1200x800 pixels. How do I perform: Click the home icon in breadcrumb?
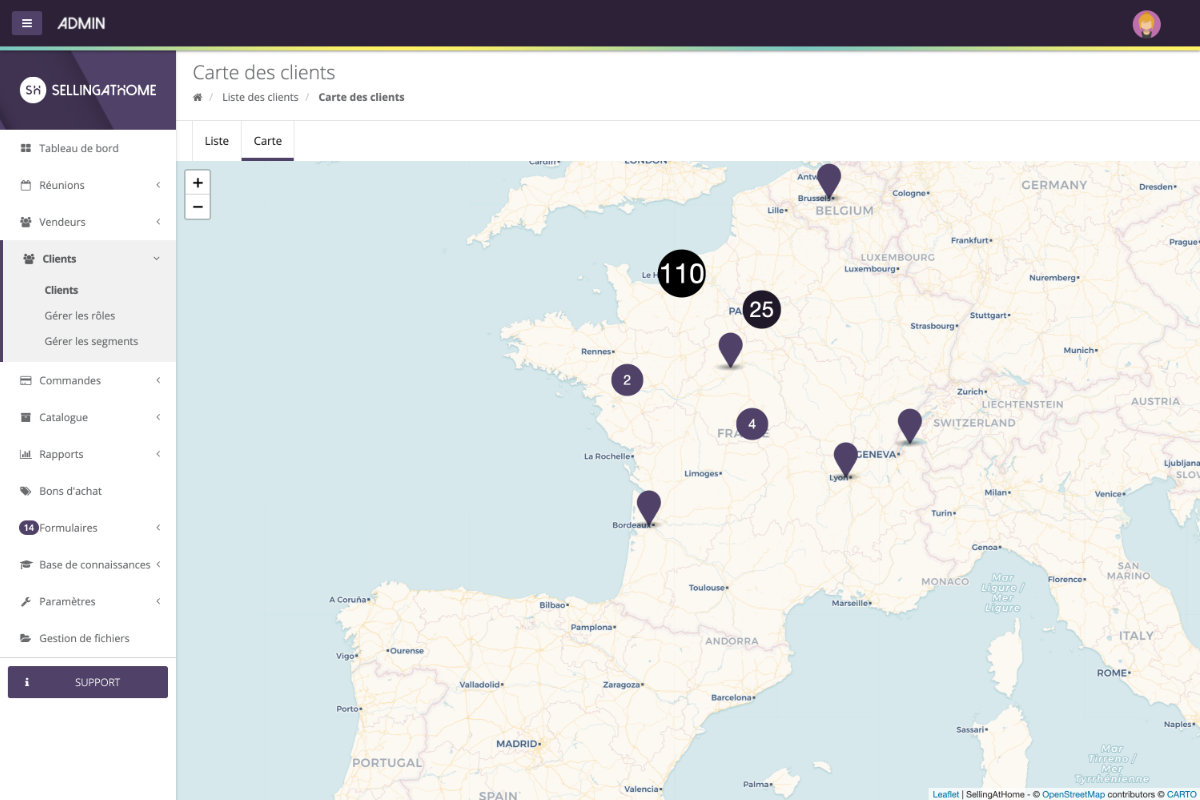coord(198,97)
